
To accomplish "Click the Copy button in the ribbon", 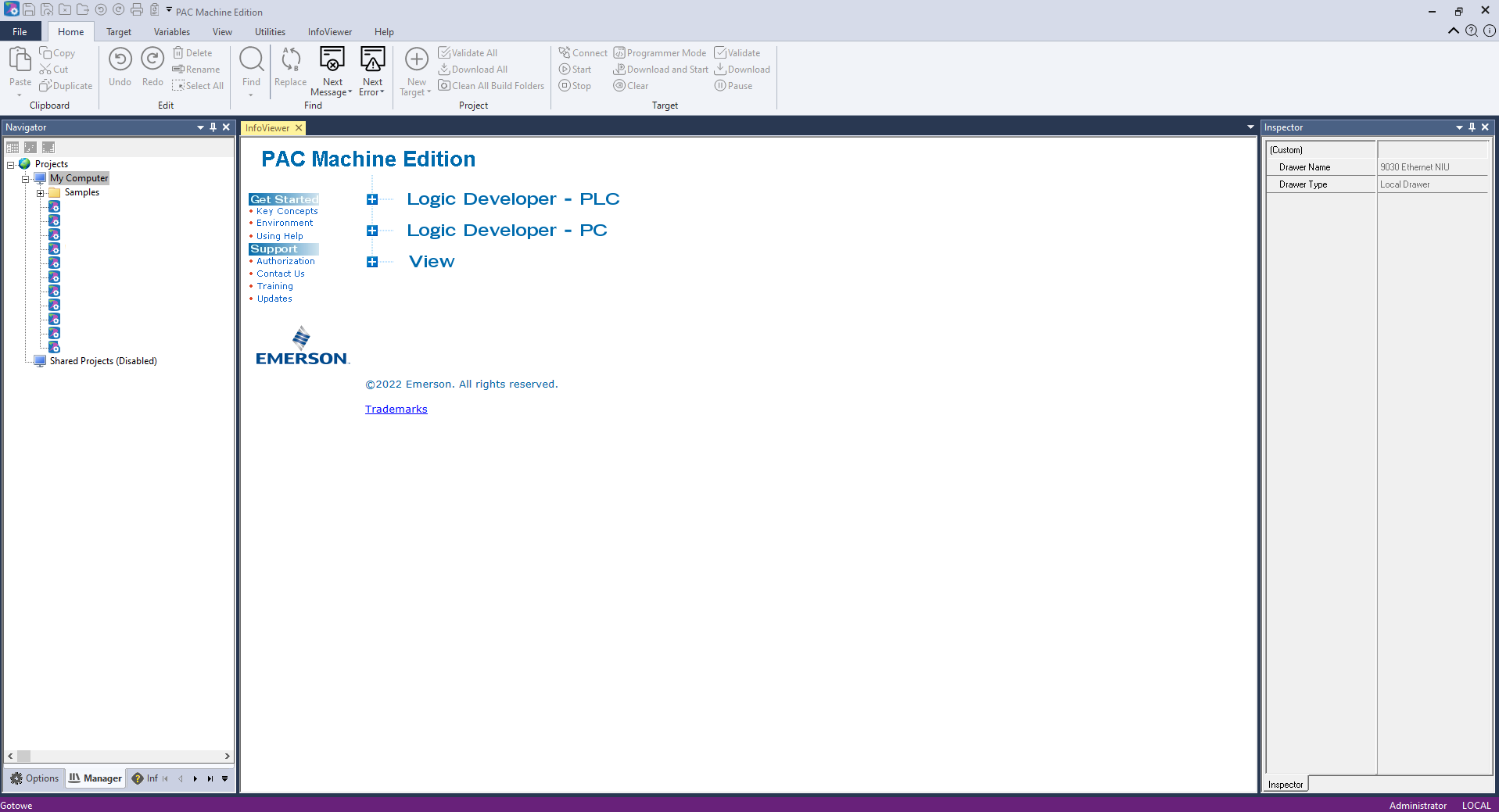I will 58,53.
